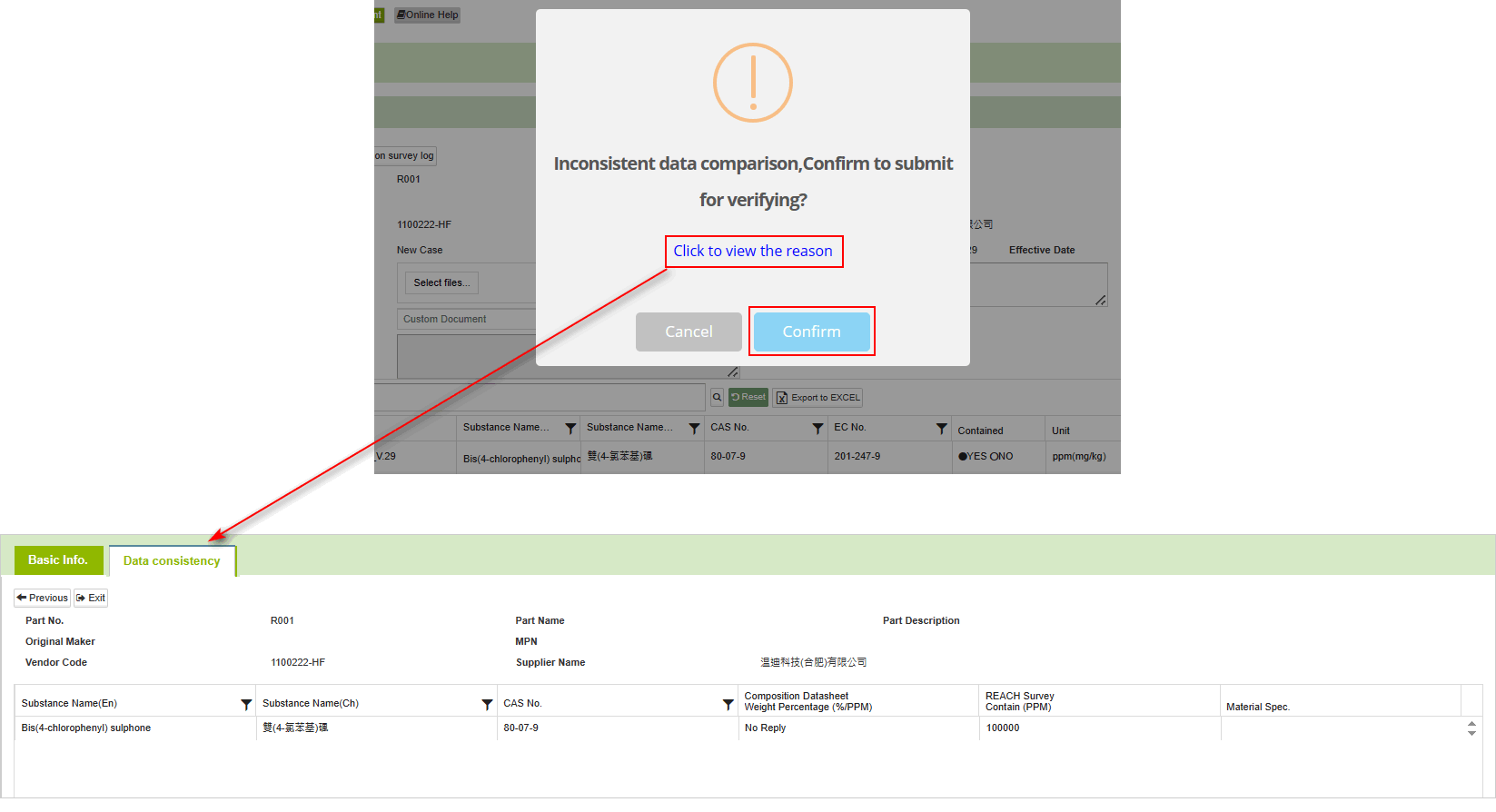Open Online Help at the top
1496x812 pixels.
click(427, 15)
